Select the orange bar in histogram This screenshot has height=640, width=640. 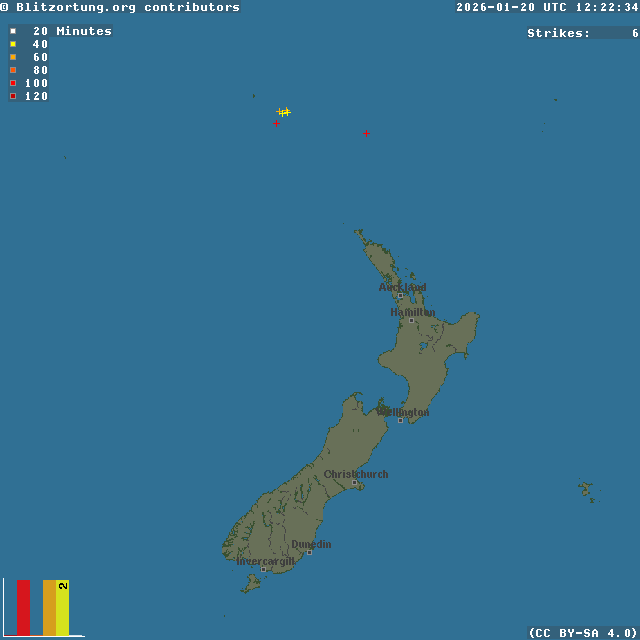(49, 607)
